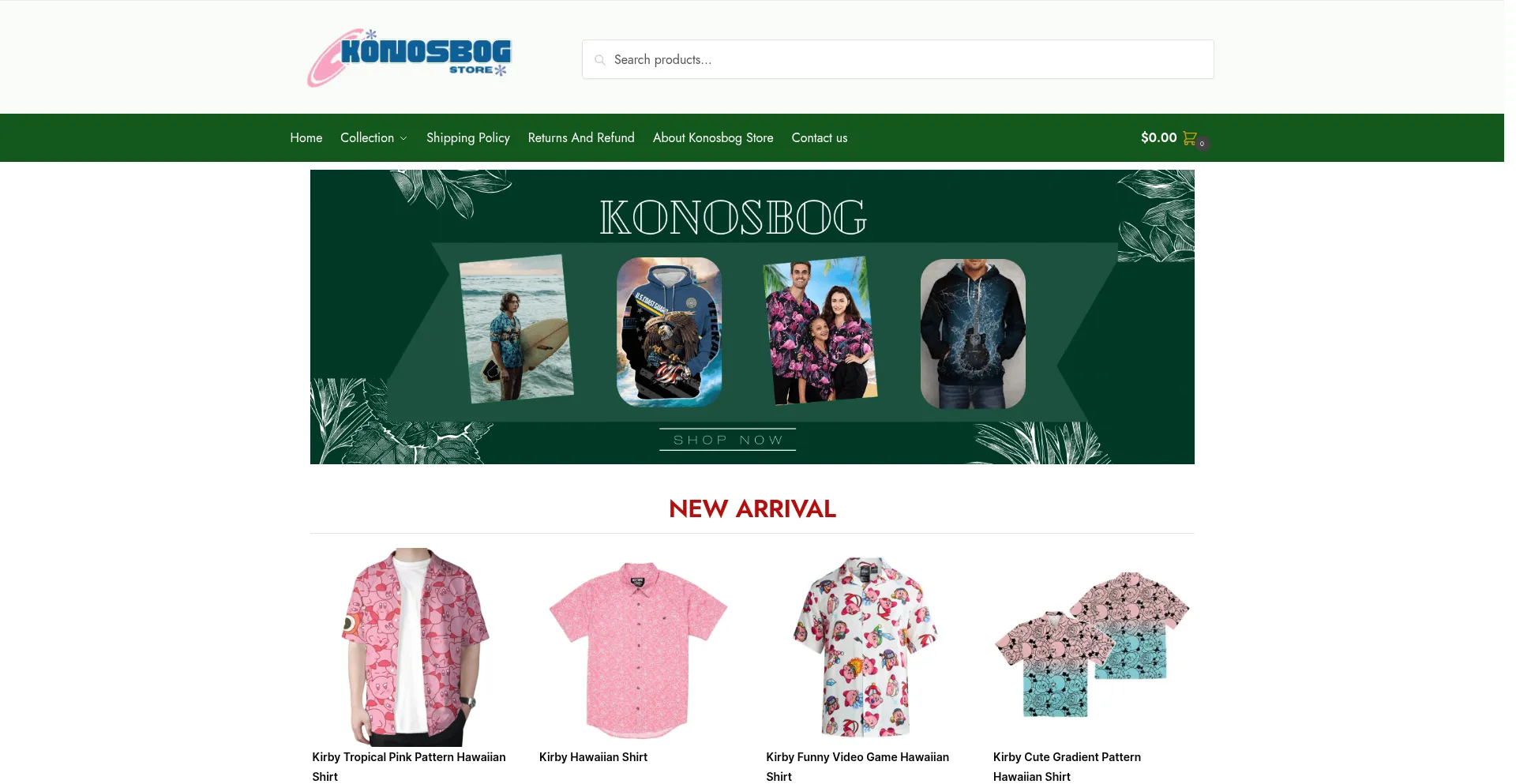The width and height of the screenshot is (1516, 784).
Task: Click the search magnifier icon
Action: pos(600,60)
